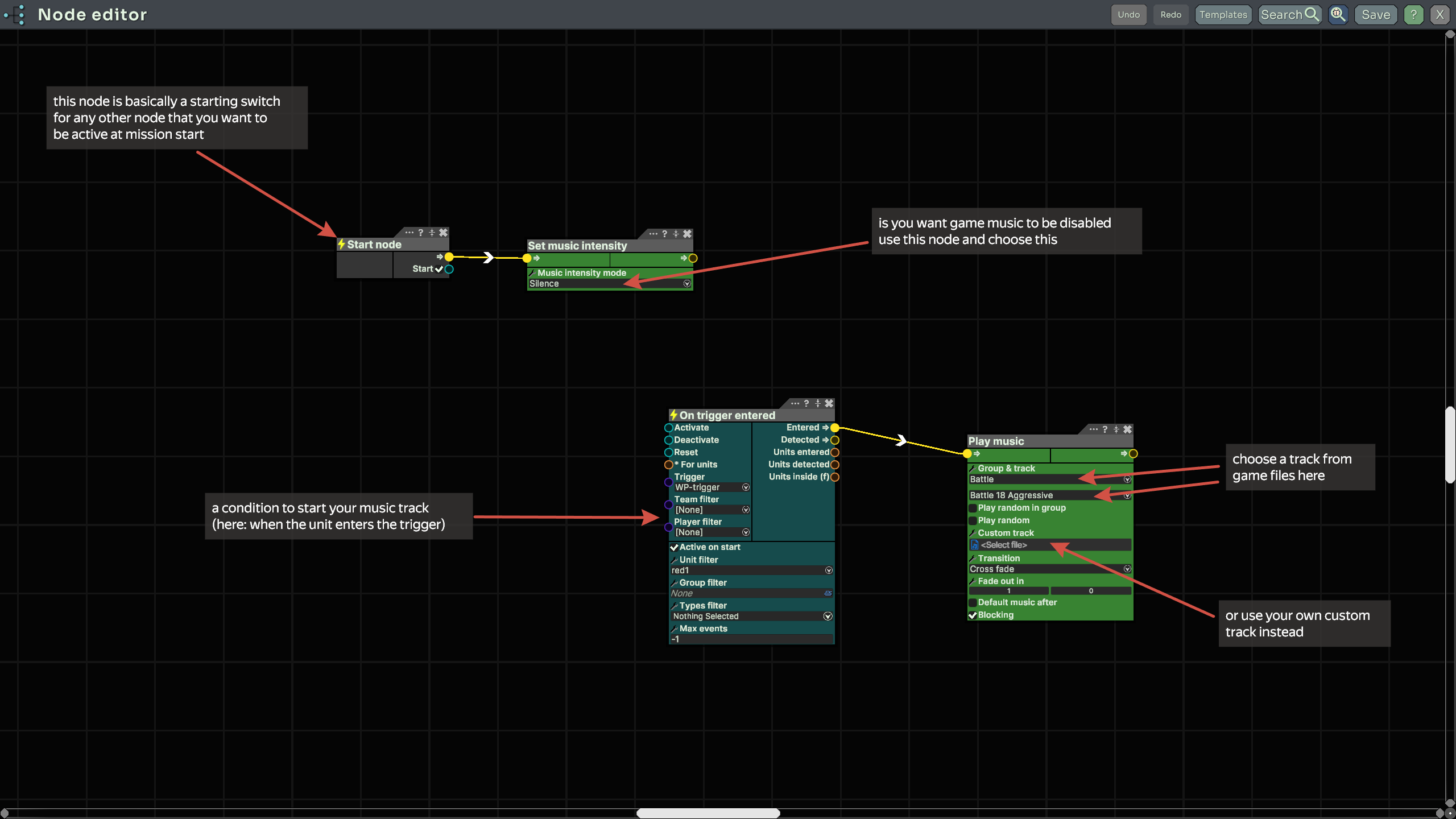Click the horizontal scrollbar thumb
The height and width of the screenshot is (819, 1456).
tap(708, 813)
